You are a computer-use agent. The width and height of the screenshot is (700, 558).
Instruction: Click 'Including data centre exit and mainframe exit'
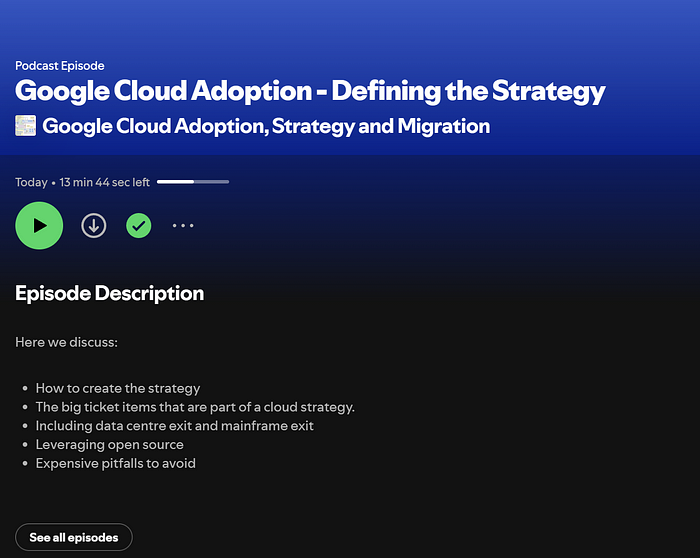175,426
